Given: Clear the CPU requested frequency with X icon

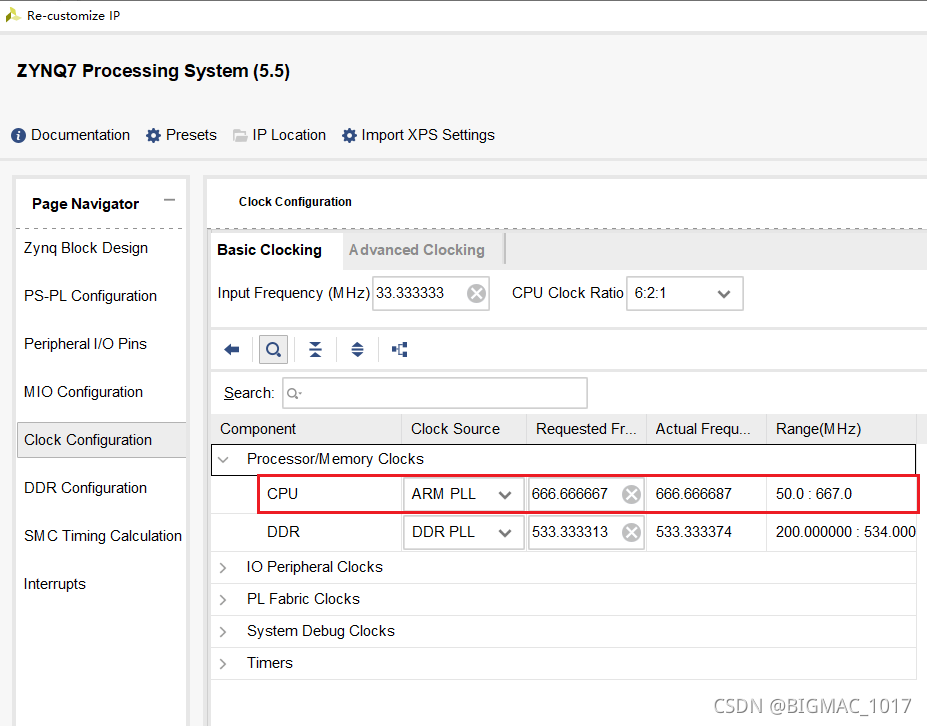Looking at the screenshot, I should click(631, 494).
